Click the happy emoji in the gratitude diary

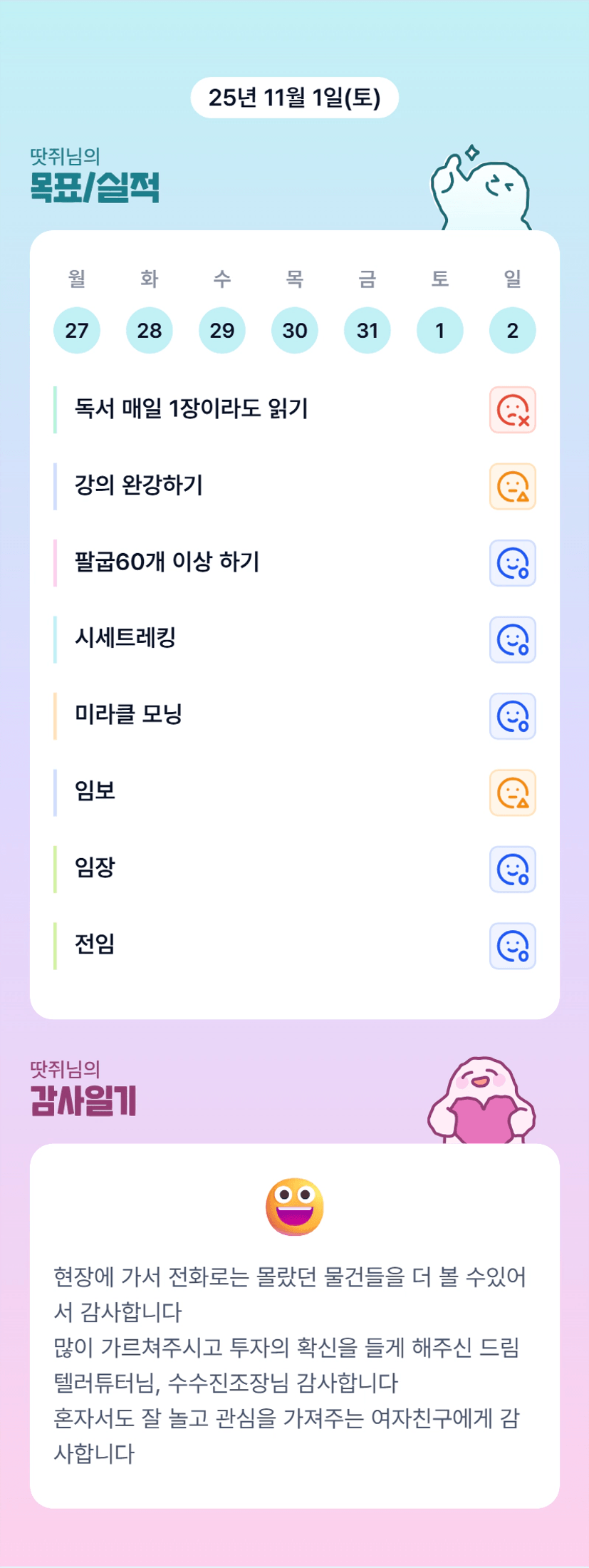click(x=295, y=1207)
